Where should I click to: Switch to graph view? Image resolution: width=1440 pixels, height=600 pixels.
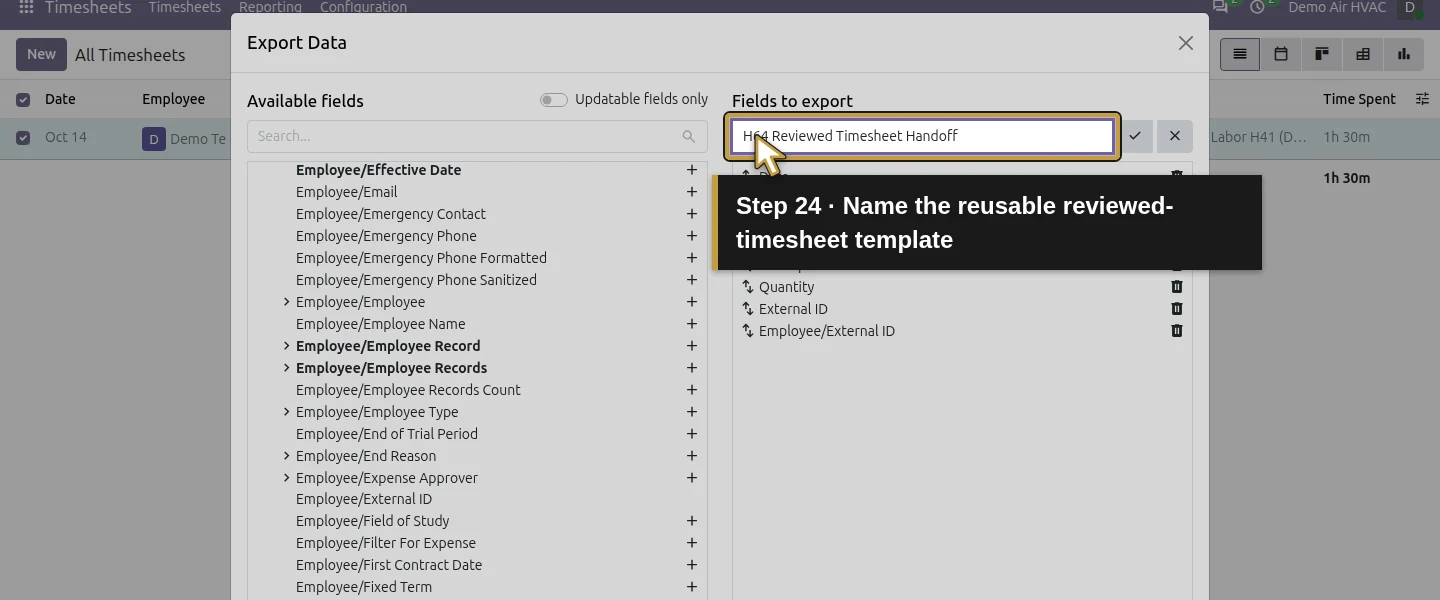tap(1404, 54)
